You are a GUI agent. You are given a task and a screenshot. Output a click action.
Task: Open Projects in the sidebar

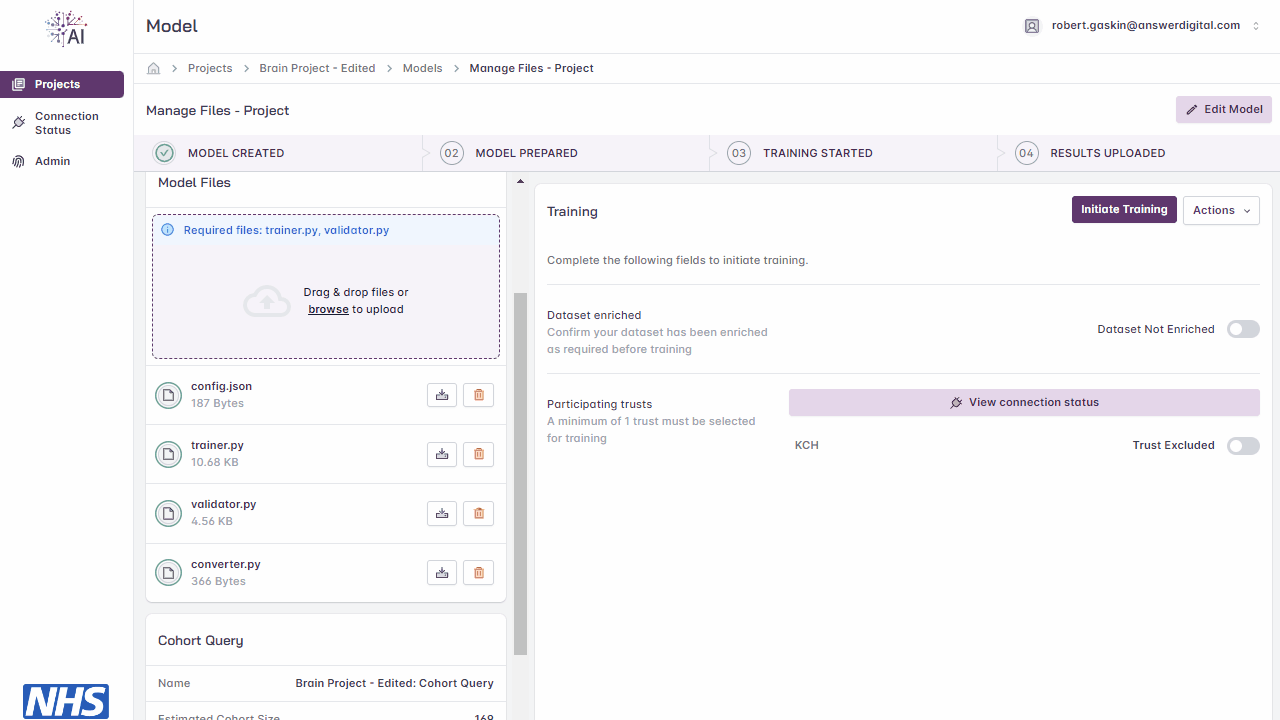[x=62, y=84]
